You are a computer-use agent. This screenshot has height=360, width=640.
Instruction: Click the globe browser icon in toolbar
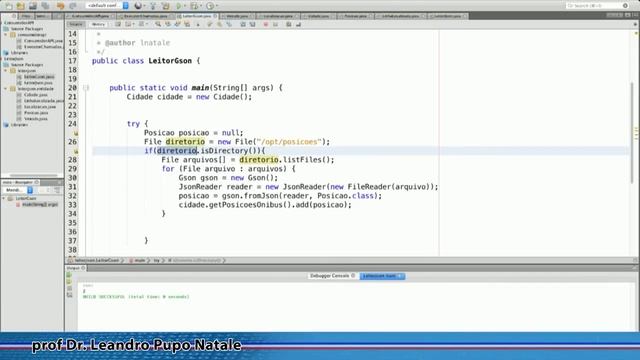click(x=139, y=6)
